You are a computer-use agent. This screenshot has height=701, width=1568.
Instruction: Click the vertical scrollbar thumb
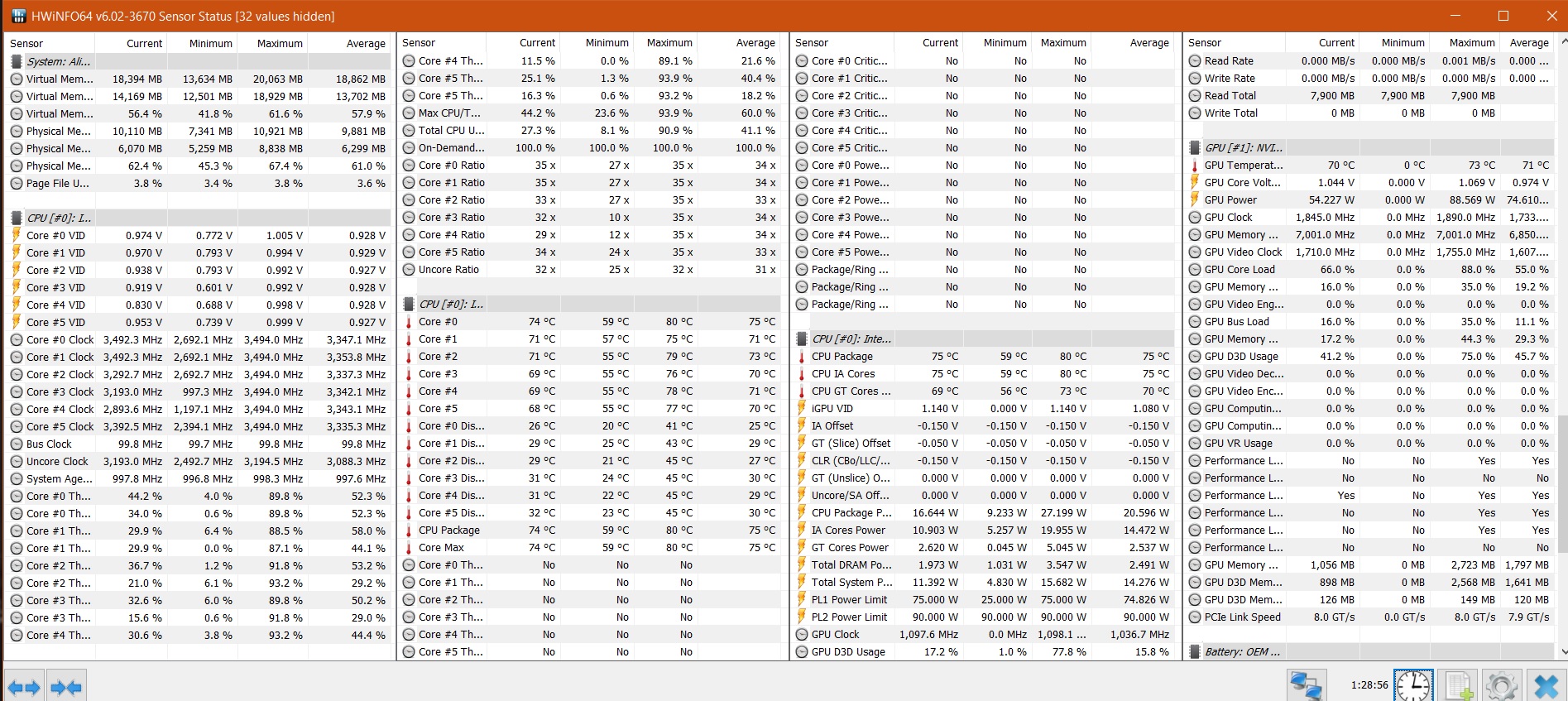pyautogui.click(x=1562, y=484)
